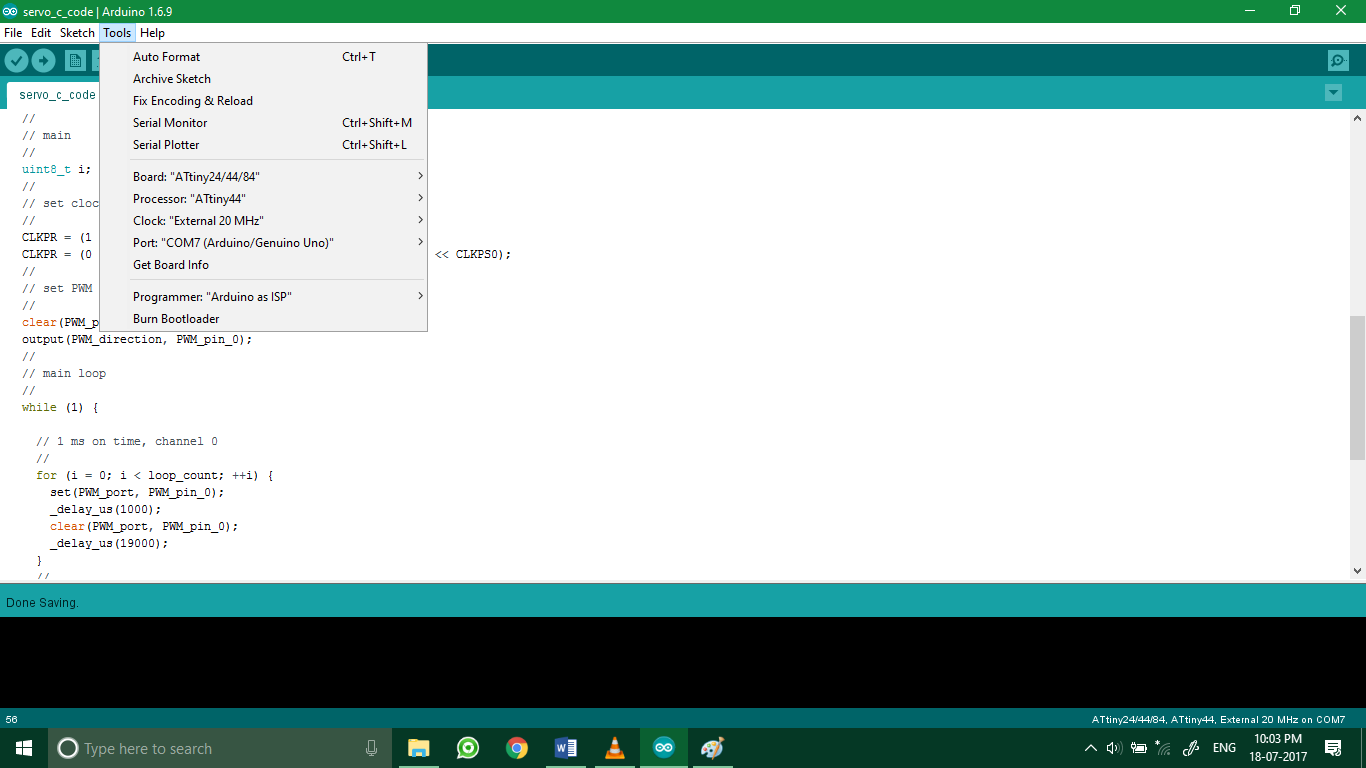
Task: Click Get Board Info
Action: 264,265
